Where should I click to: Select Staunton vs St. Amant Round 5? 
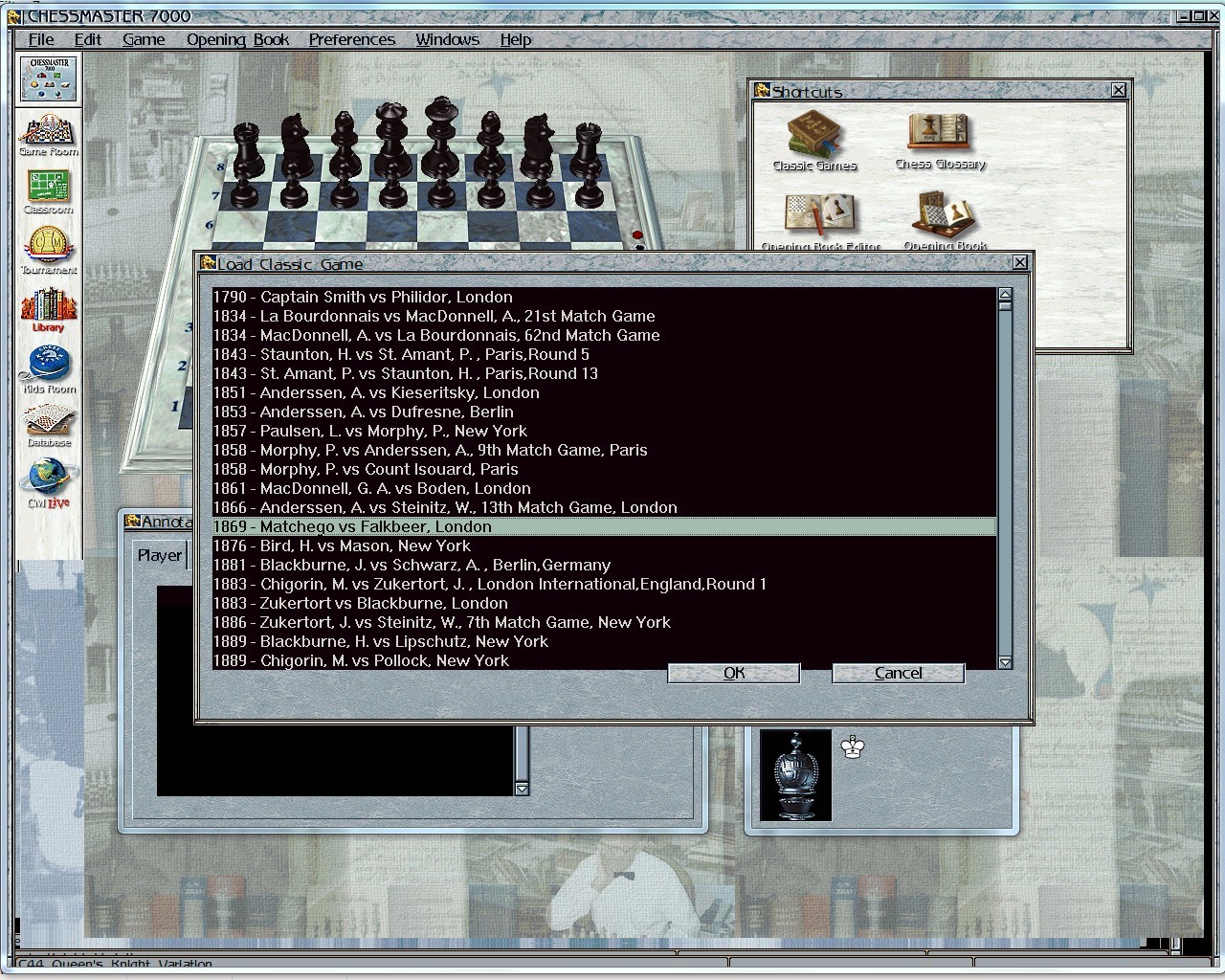[x=604, y=354]
